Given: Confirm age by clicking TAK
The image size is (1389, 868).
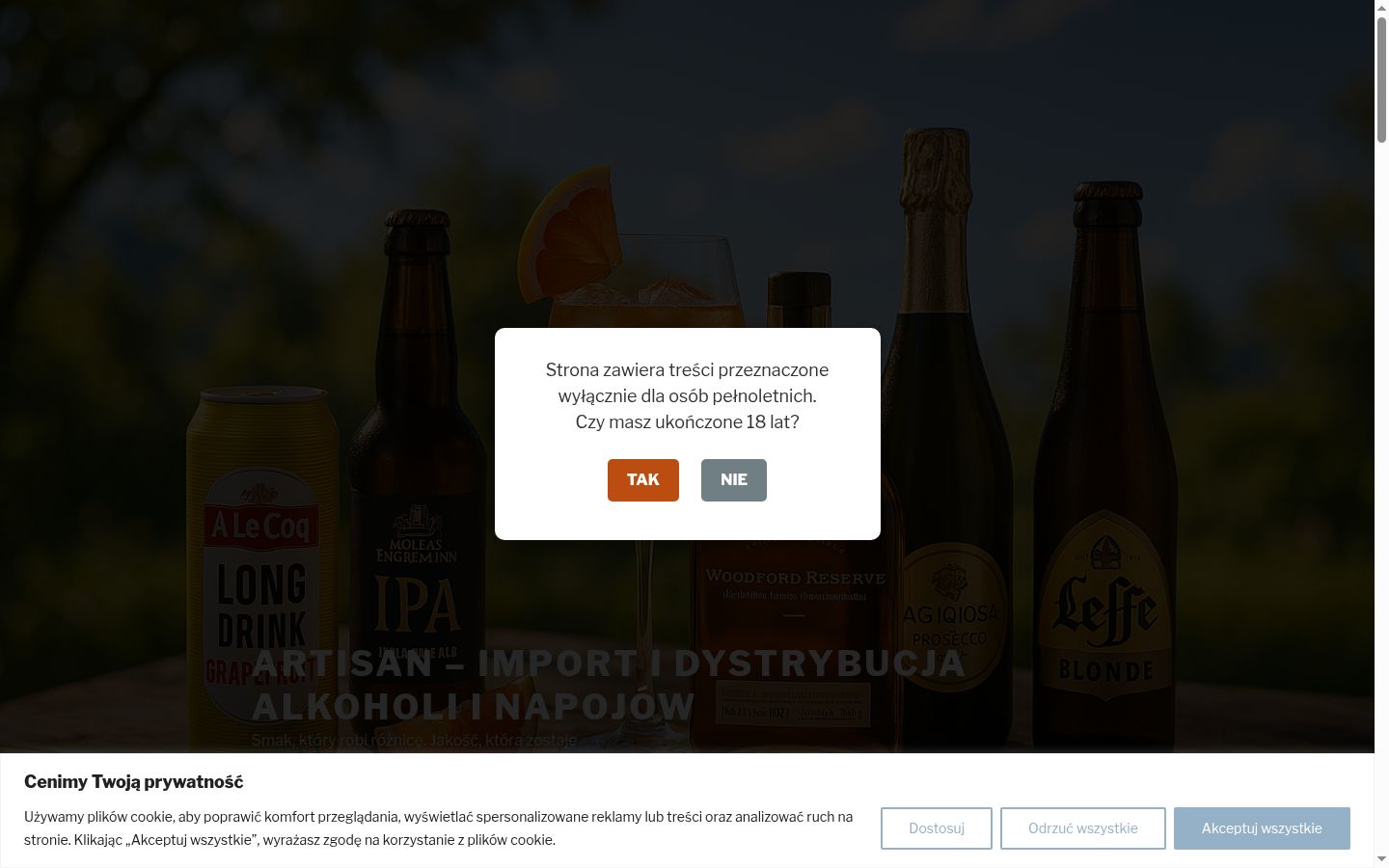Looking at the screenshot, I should coord(643,480).
